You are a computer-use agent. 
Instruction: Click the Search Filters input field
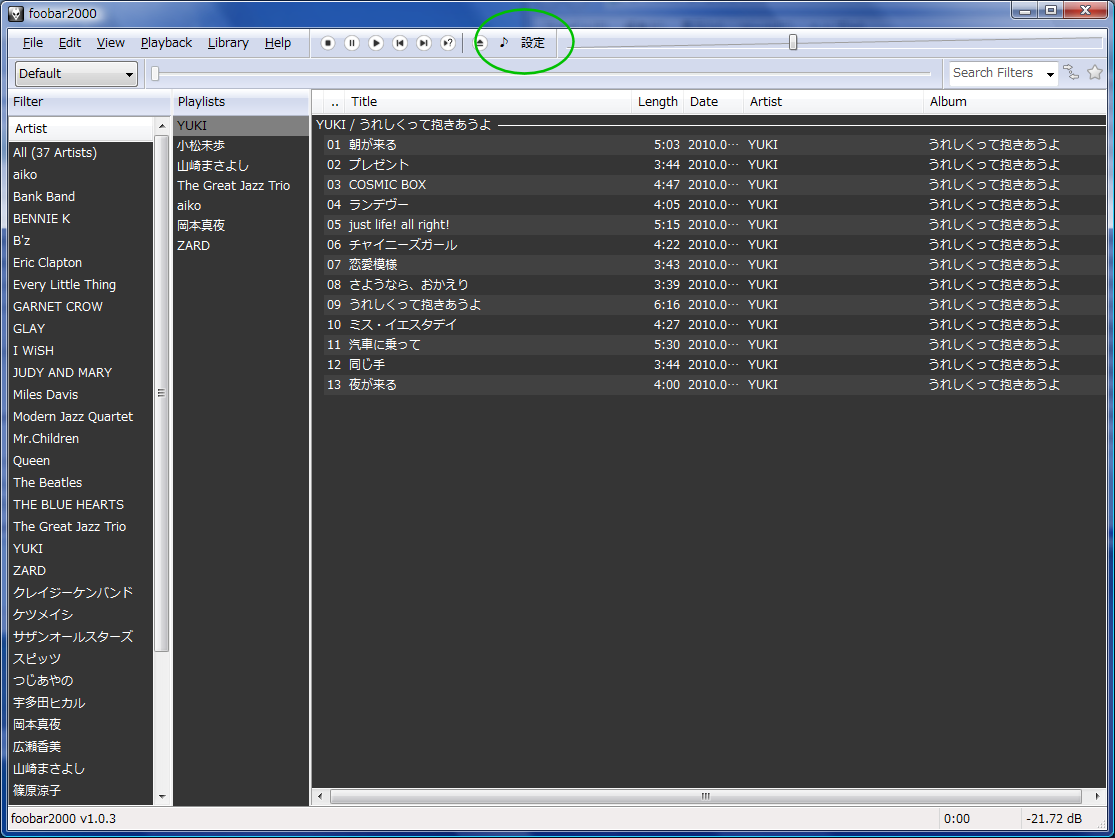[x=996, y=73]
